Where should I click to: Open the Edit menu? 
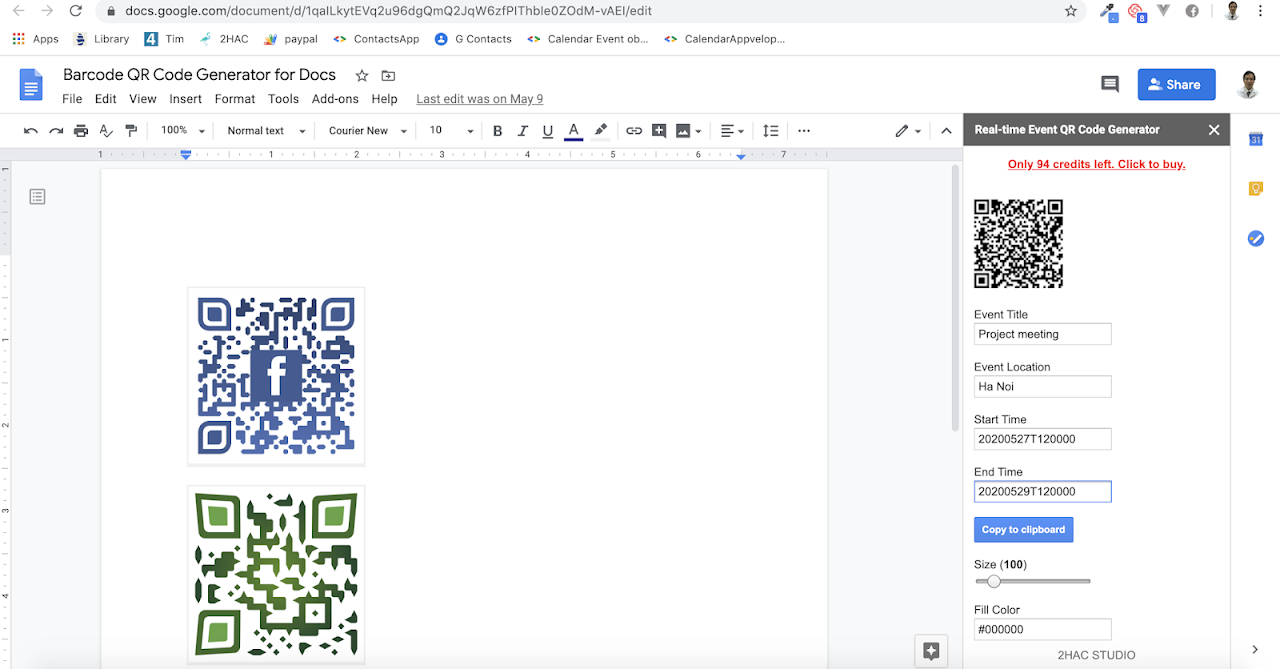[106, 99]
